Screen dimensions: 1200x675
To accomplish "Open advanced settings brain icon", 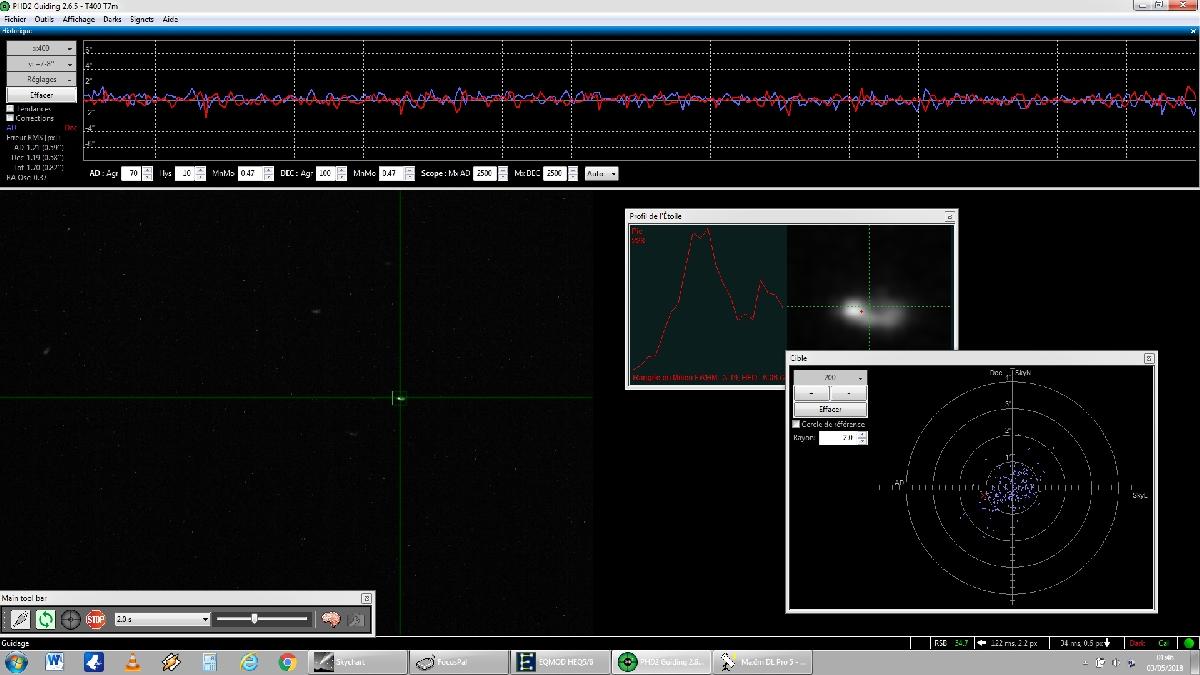I will (331, 619).
